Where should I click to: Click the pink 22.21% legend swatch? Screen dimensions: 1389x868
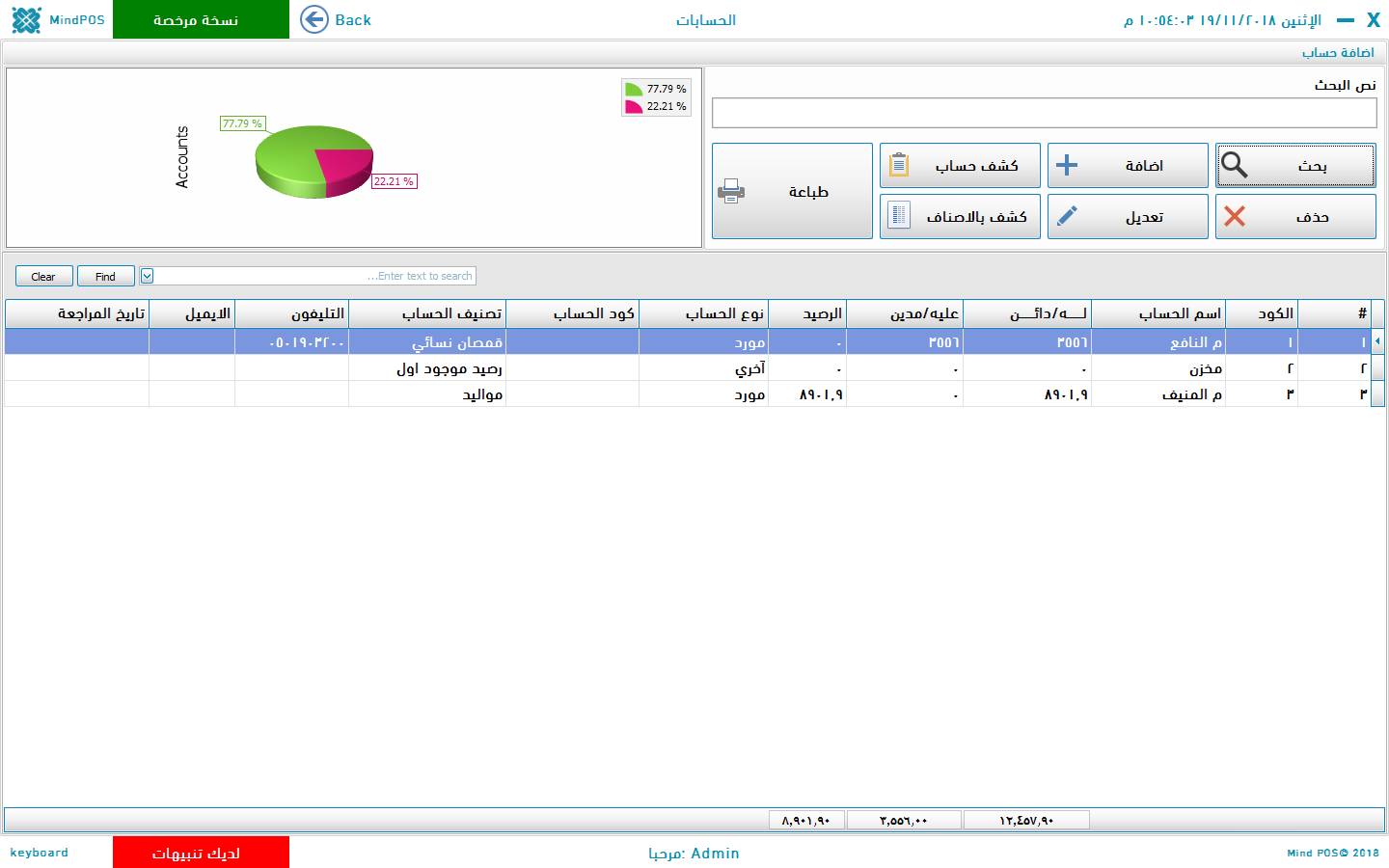[634, 107]
